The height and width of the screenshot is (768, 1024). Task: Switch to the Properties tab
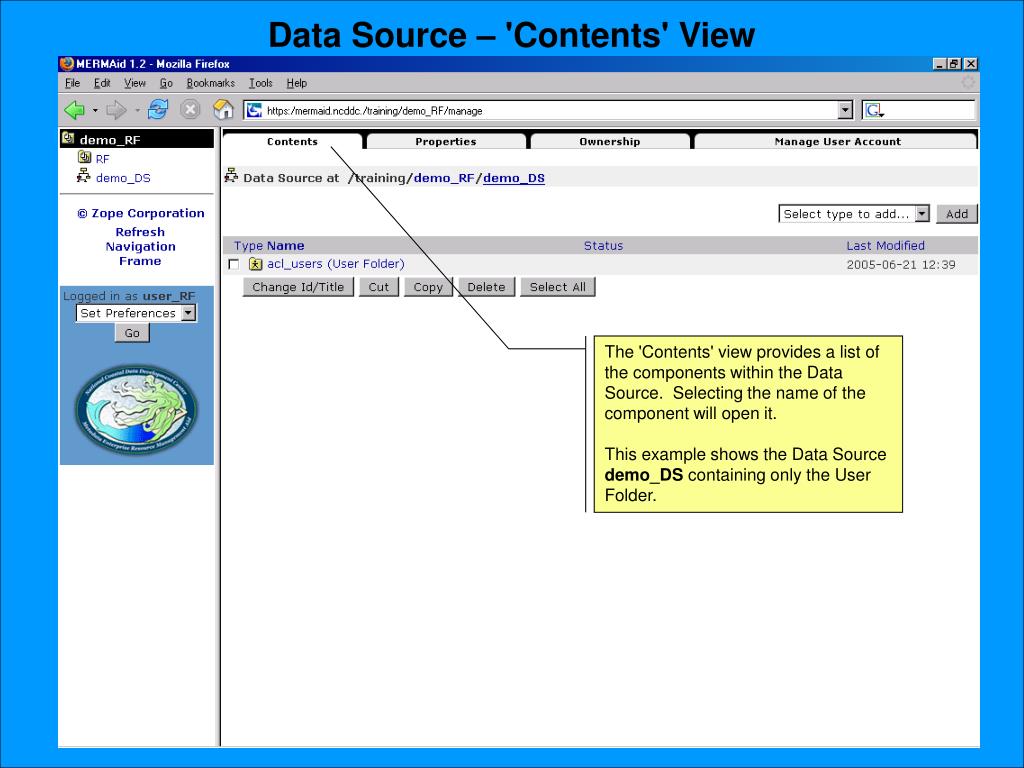(446, 141)
